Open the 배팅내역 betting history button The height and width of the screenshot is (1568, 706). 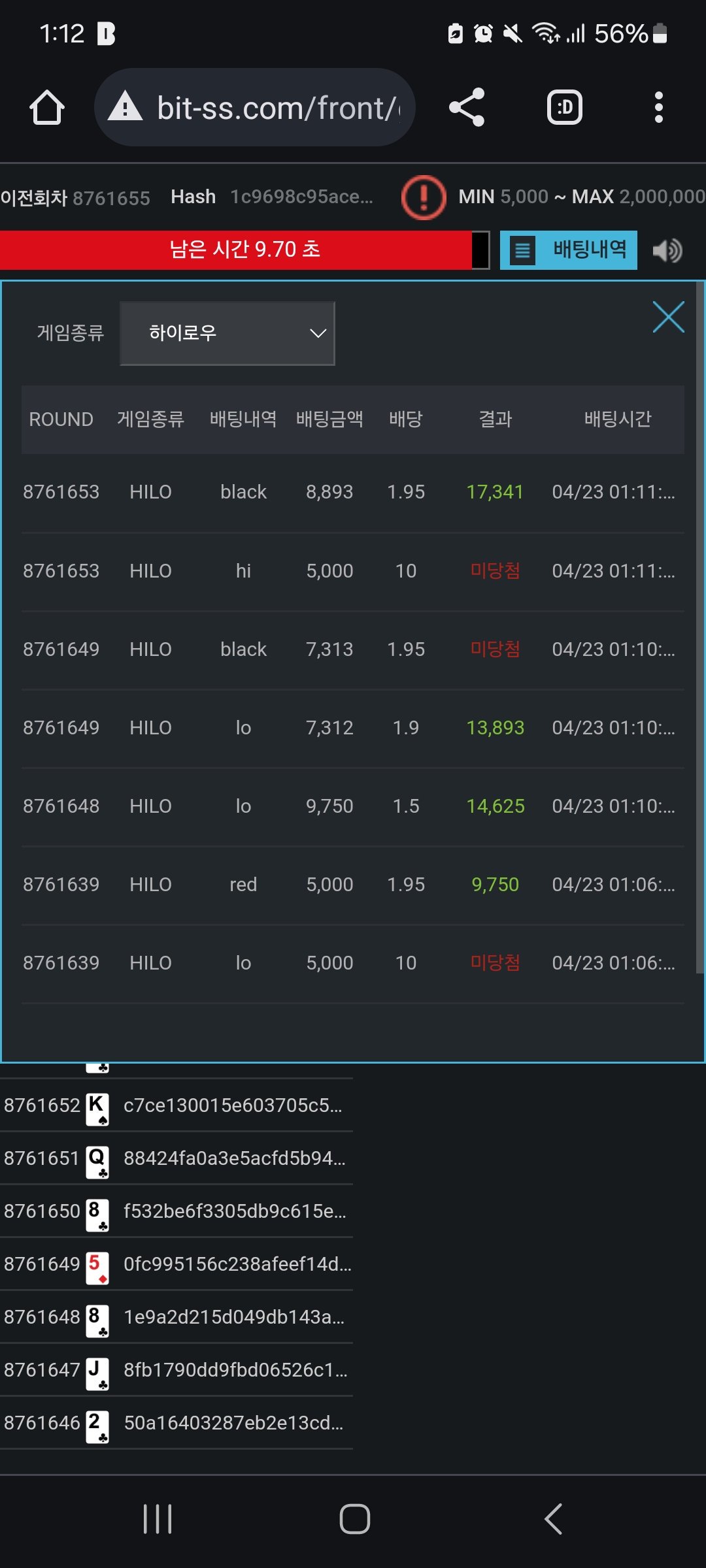pyautogui.click(x=569, y=250)
